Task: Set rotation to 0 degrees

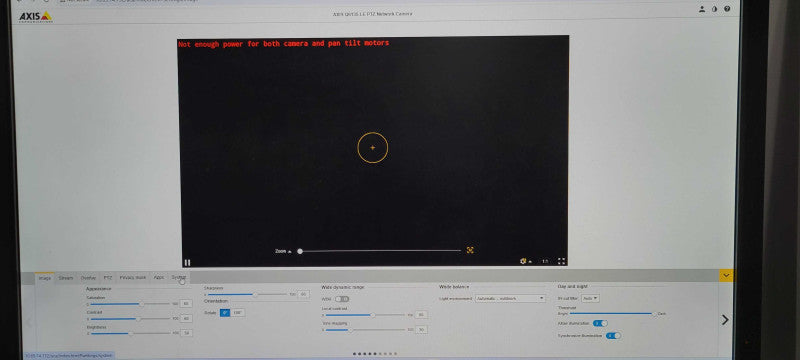Action: click(x=225, y=313)
